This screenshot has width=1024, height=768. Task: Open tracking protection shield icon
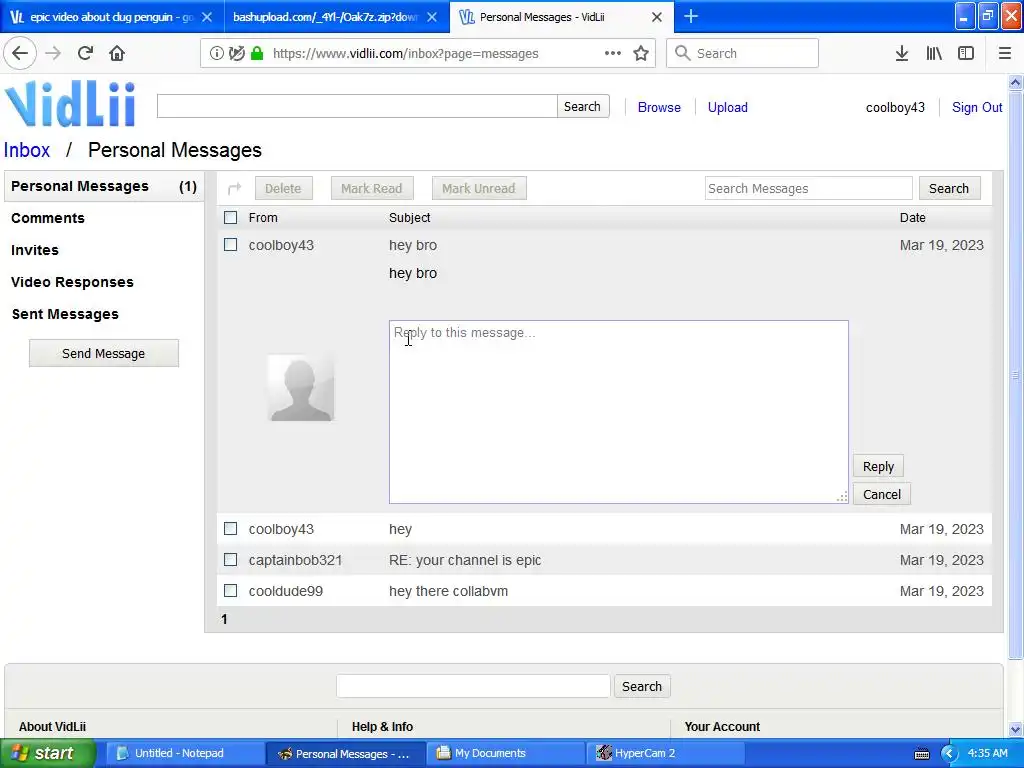tap(237, 54)
